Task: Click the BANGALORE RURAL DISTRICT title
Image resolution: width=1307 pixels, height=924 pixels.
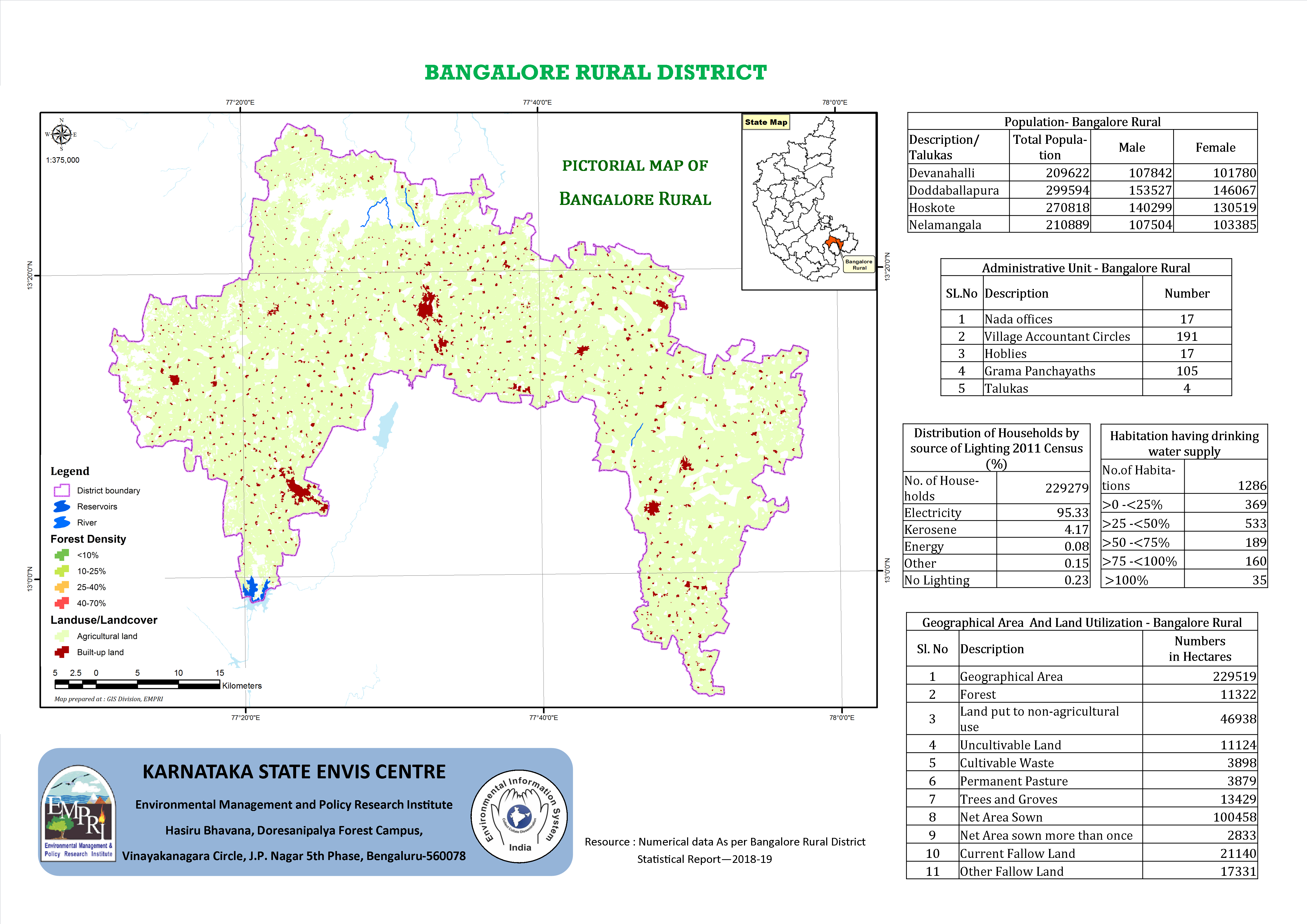Action: [x=595, y=72]
